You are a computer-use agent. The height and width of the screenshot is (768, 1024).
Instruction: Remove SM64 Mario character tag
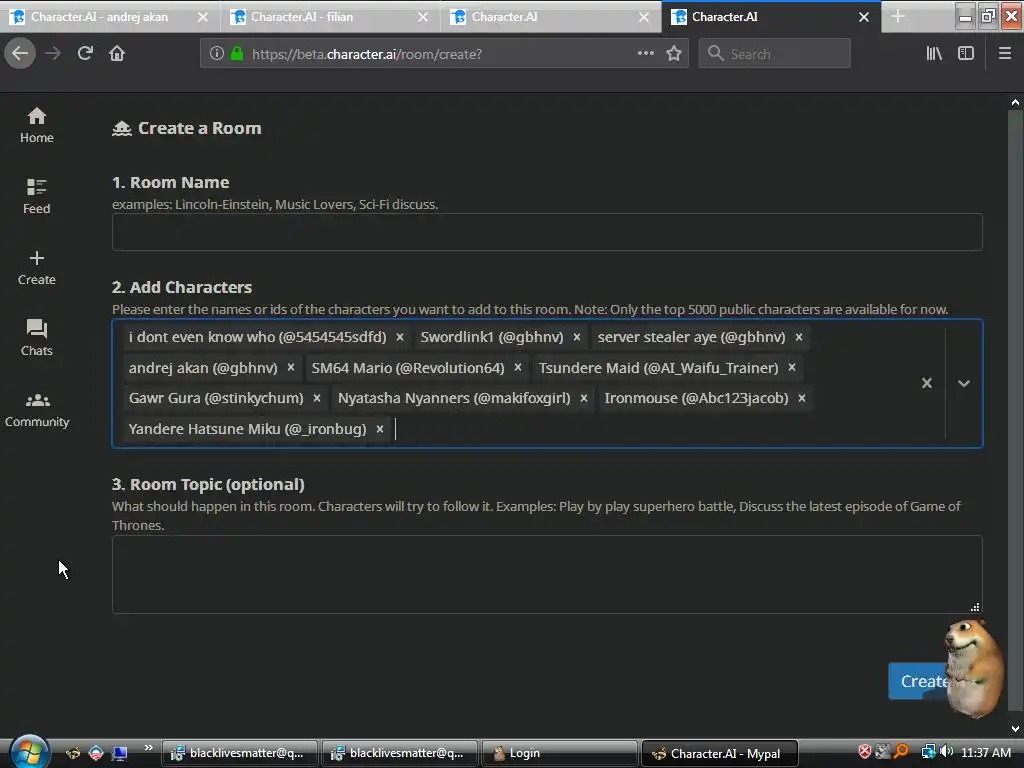tap(518, 368)
